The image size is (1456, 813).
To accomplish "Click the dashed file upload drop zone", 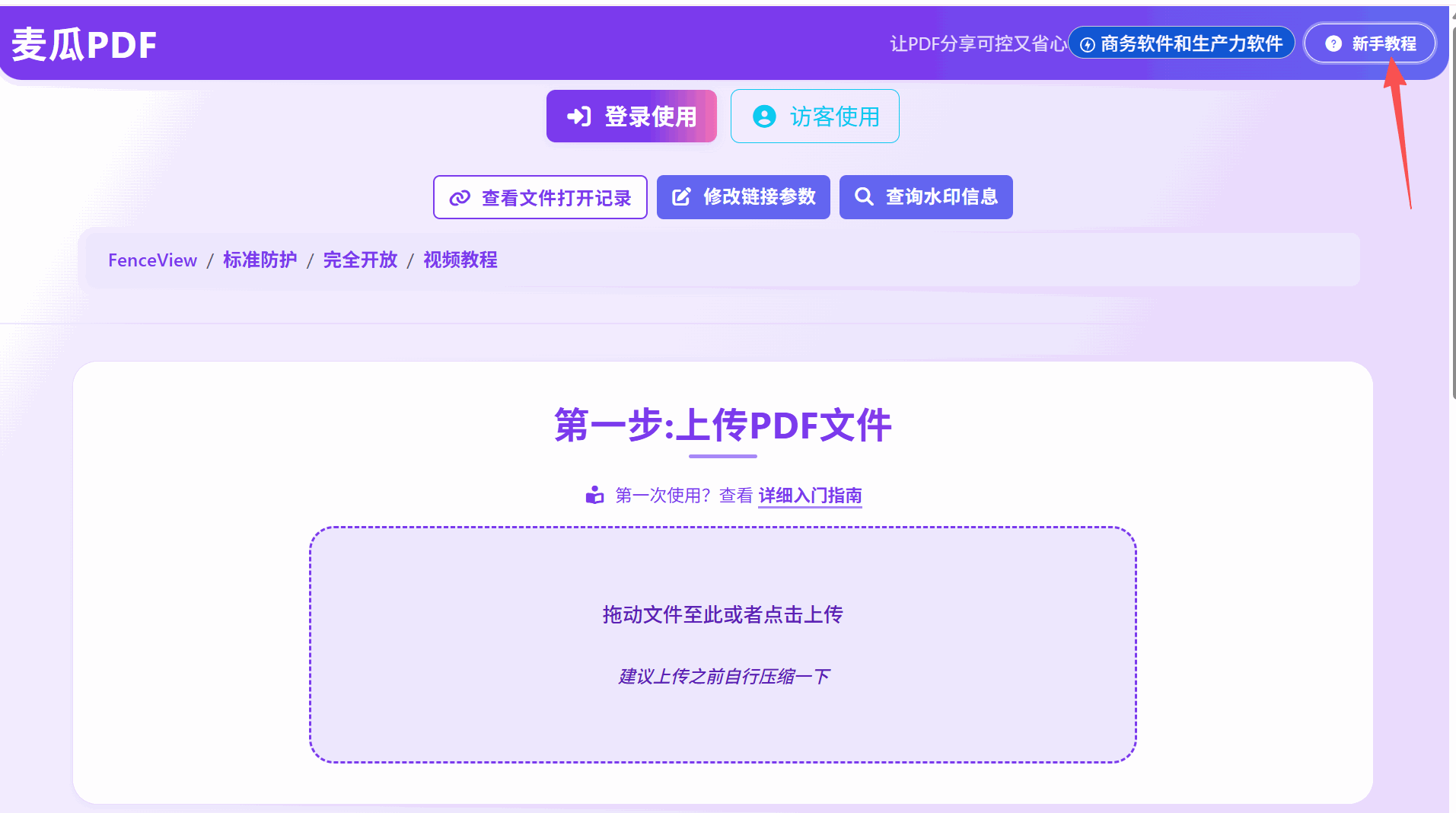I will coord(722,643).
